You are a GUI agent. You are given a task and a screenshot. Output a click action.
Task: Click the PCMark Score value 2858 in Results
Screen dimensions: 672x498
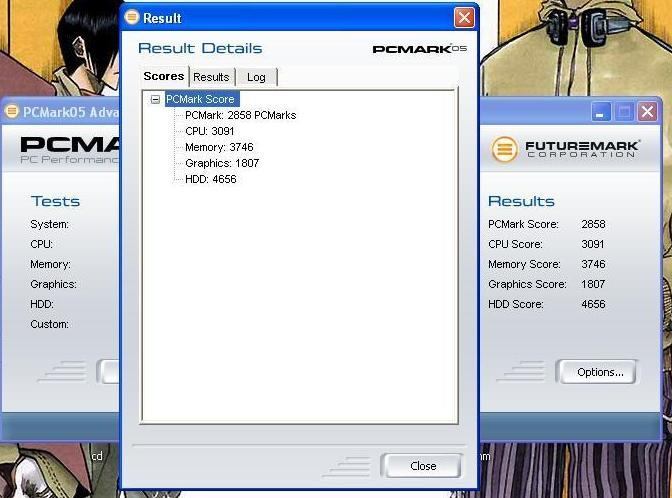click(x=593, y=224)
